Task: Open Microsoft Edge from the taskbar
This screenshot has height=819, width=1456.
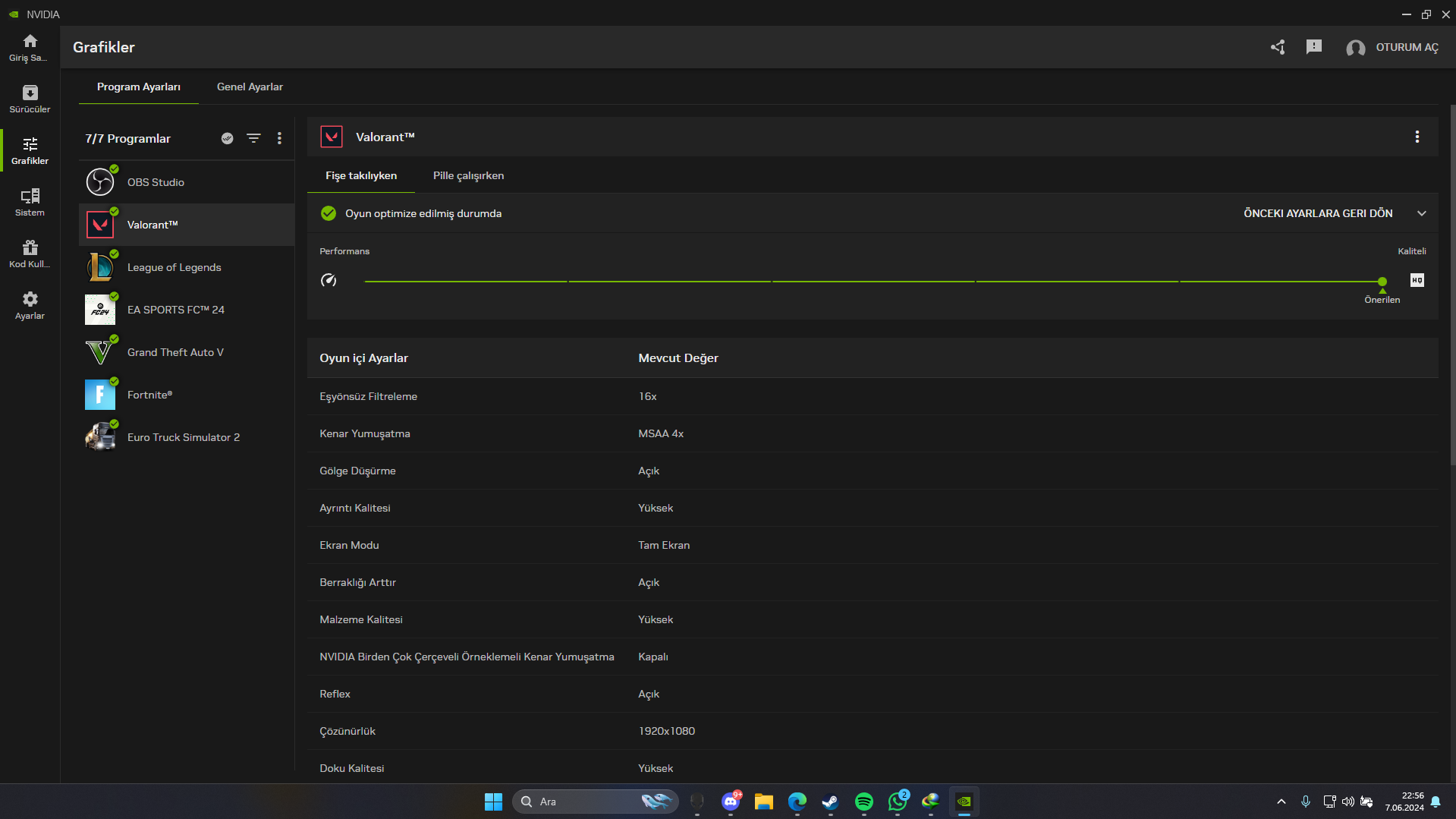Action: [x=797, y=802]
